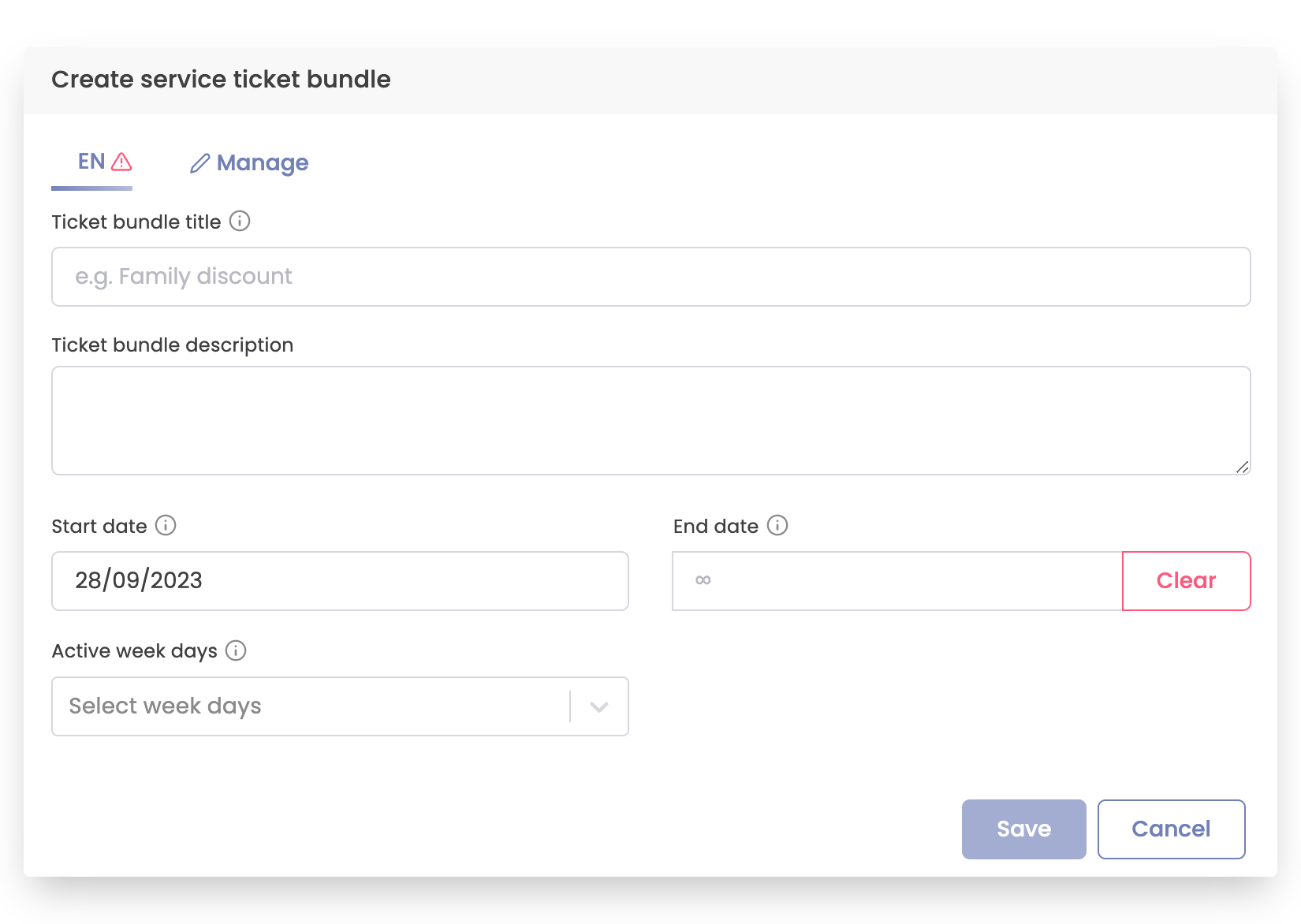This screenshot has width=1301, height=924.
Task: Open the Start date picker showing 28/09/2023
Action: (x=340, y=581)
